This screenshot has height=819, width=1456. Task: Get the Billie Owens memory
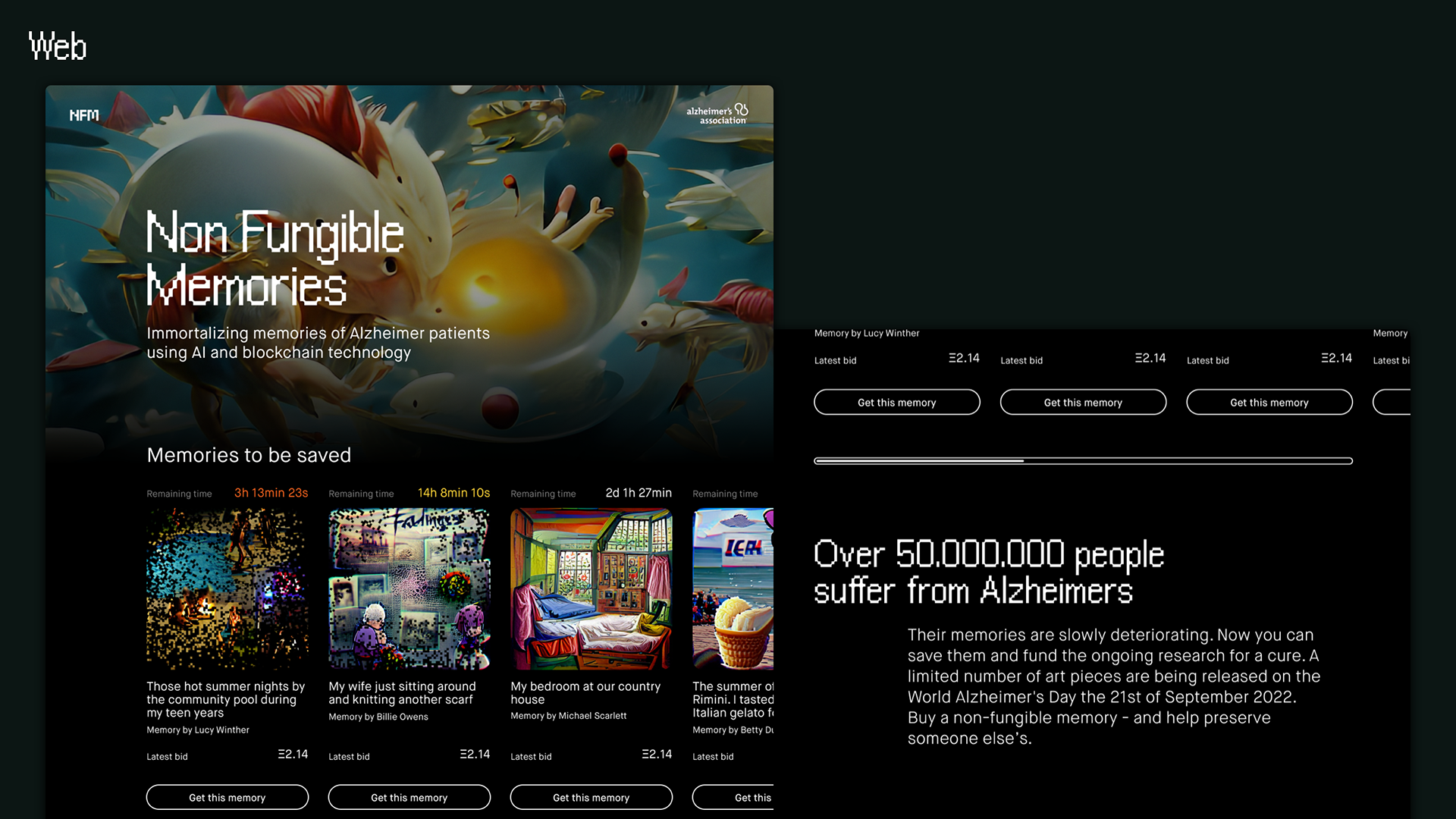[409, 797]
